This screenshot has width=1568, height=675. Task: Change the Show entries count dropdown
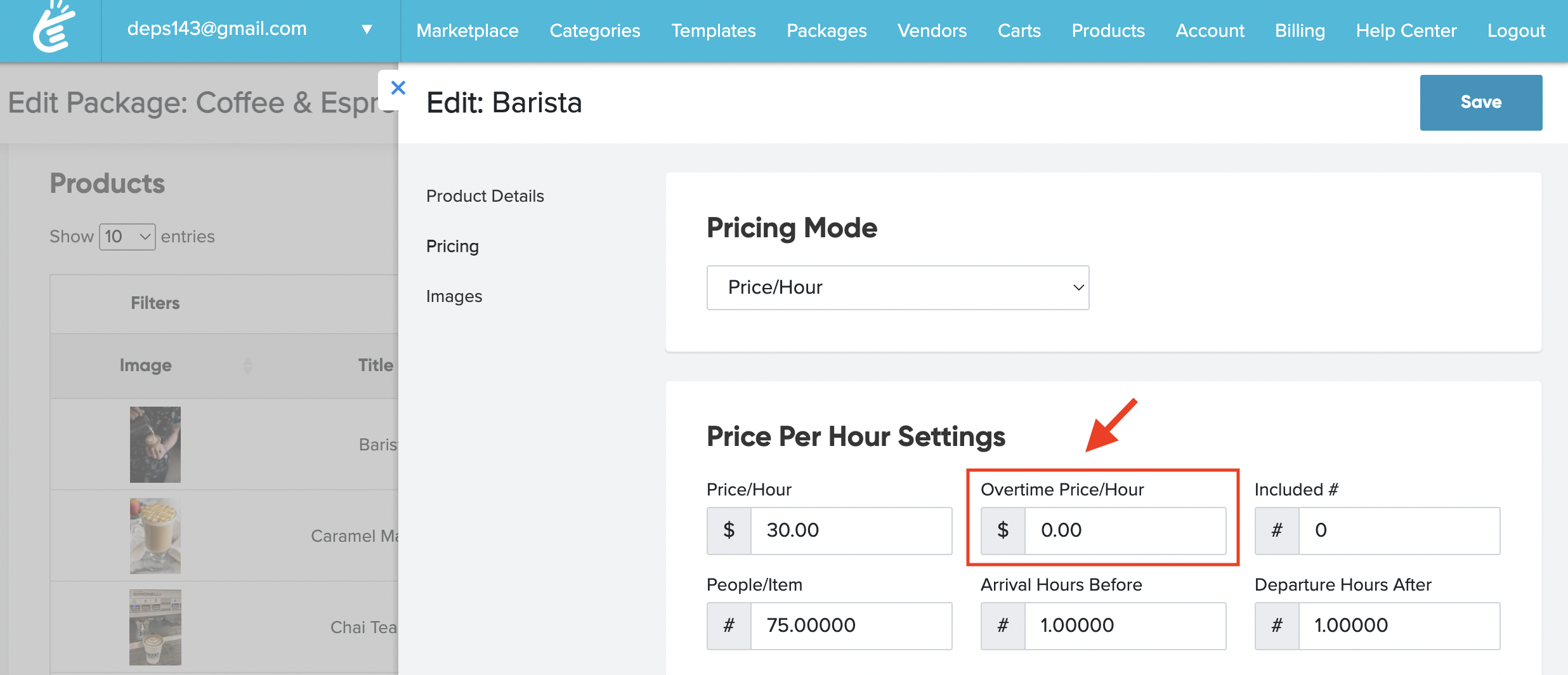127,237
